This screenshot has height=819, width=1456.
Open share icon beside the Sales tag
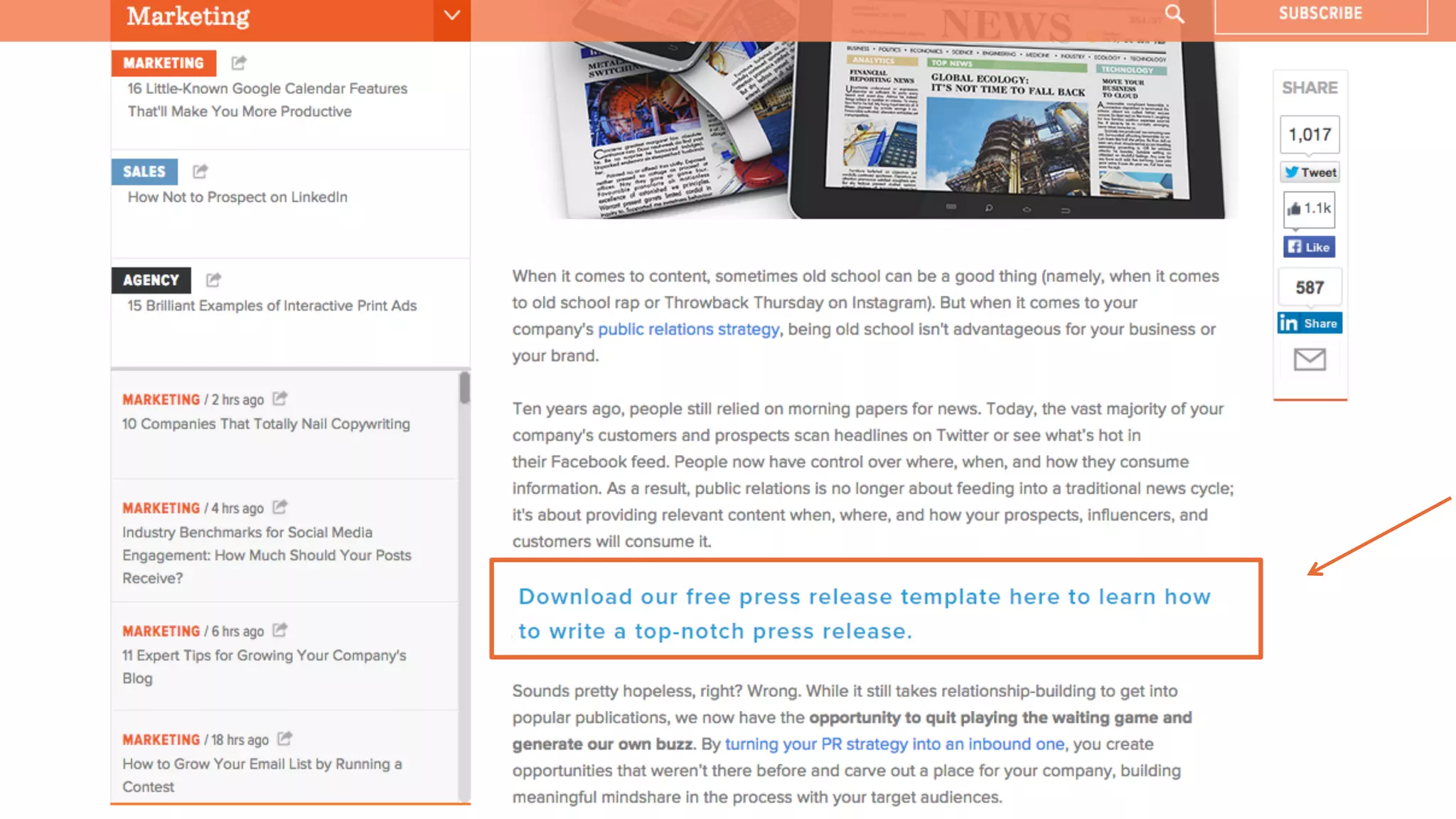[200, 171]
